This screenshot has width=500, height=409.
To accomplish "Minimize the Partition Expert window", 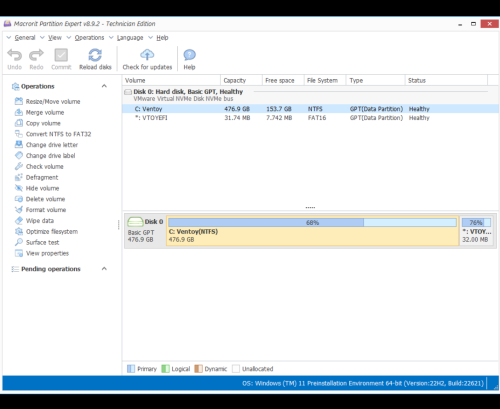I will [460, 24].
